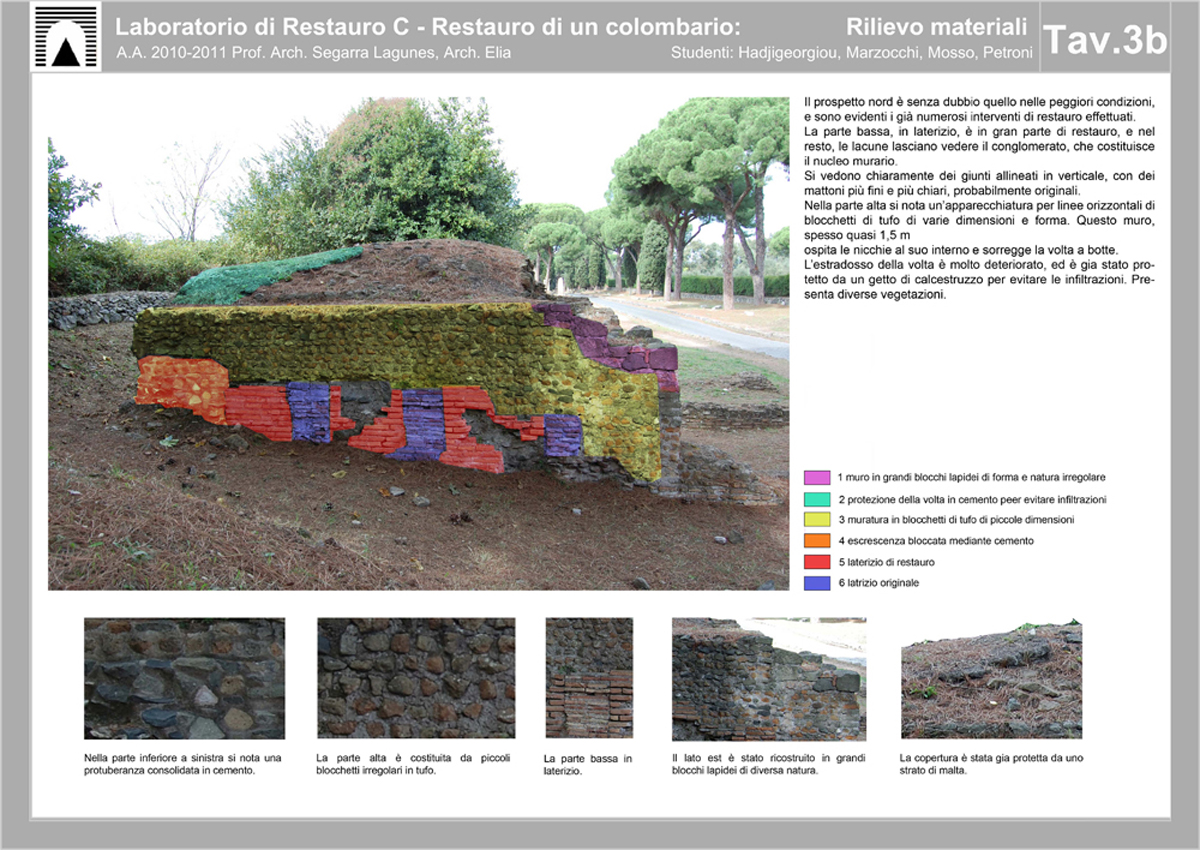Click legend text '1 muro in grandi blocchi lapidei'
1200x850 pixels.
972,478
